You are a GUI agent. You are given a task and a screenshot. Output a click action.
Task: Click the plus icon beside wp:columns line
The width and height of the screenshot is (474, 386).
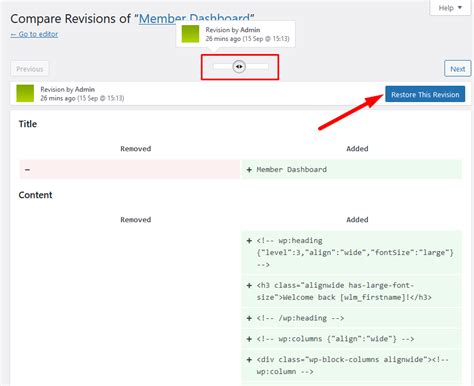click(x=249, y=339)
